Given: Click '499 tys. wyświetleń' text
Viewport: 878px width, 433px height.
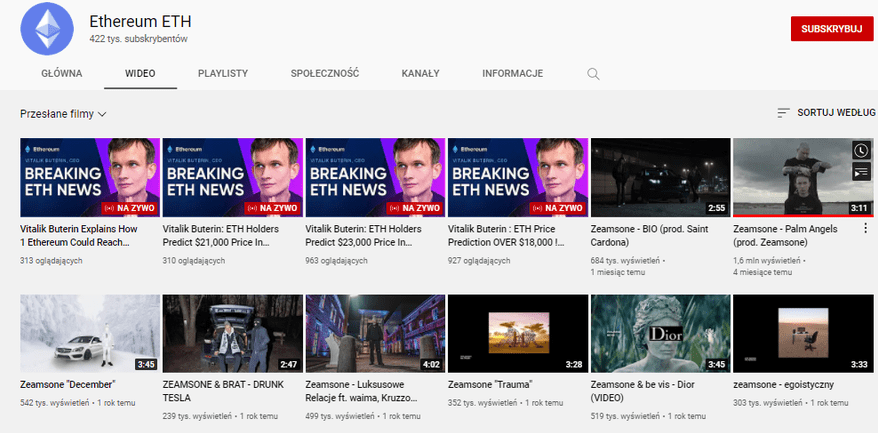Looking at the screenshot, I should point(339,416).
